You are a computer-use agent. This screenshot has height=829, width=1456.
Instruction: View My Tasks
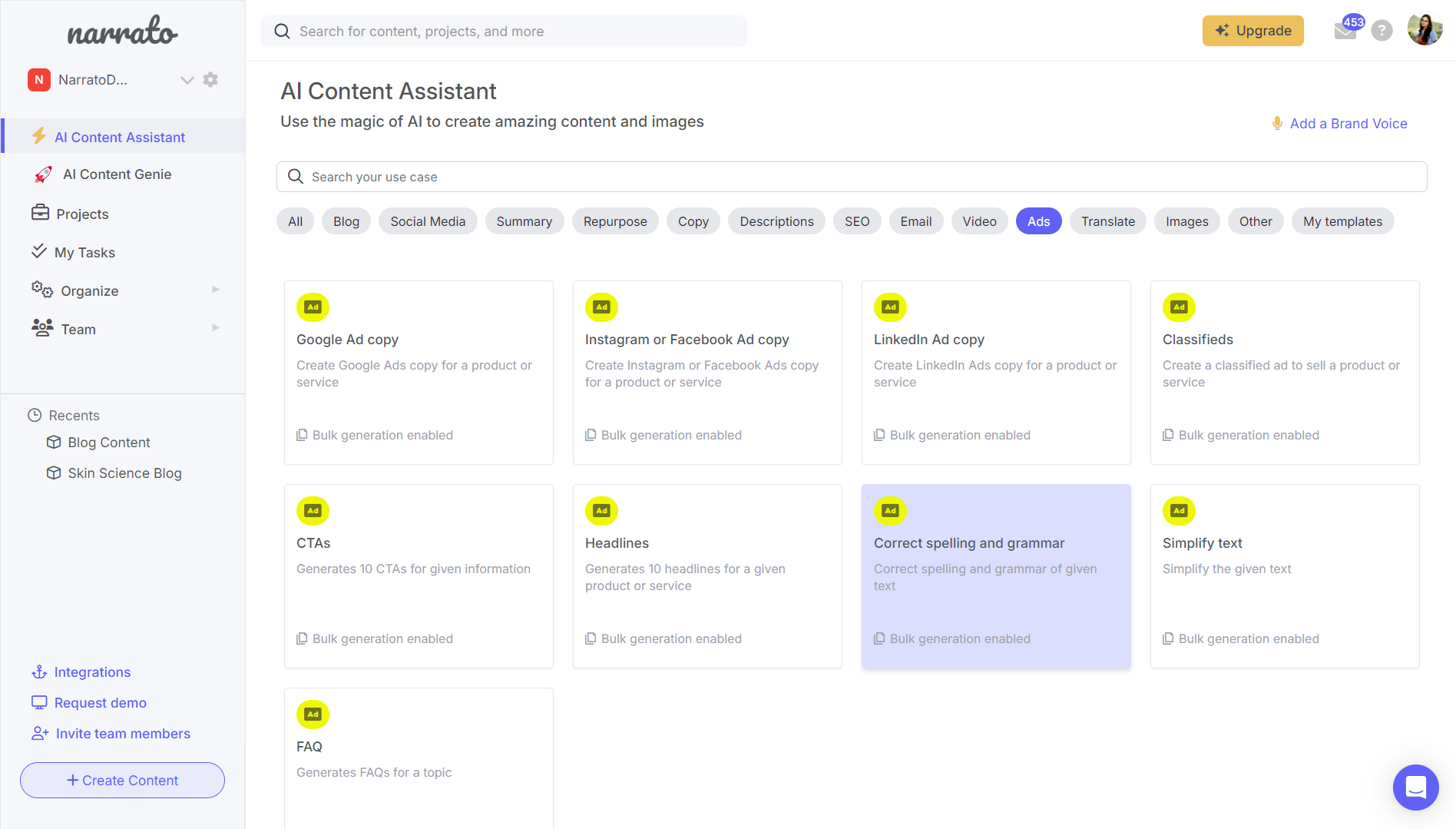84,252
